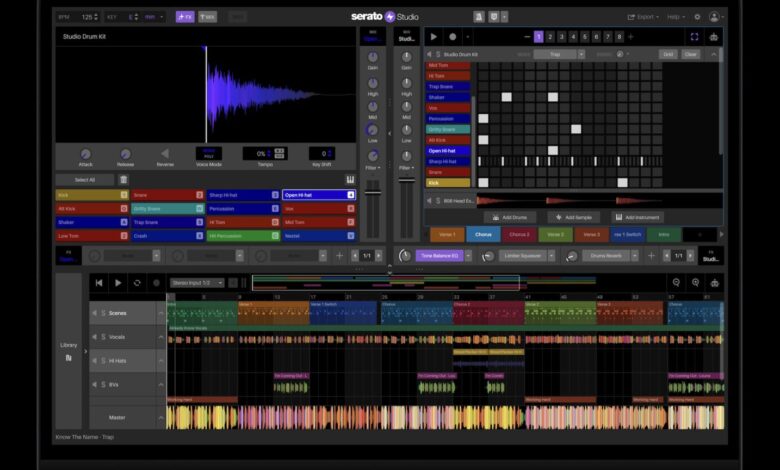Click Add Sample button
Screen dimensions: 780x470
point(574,217)
